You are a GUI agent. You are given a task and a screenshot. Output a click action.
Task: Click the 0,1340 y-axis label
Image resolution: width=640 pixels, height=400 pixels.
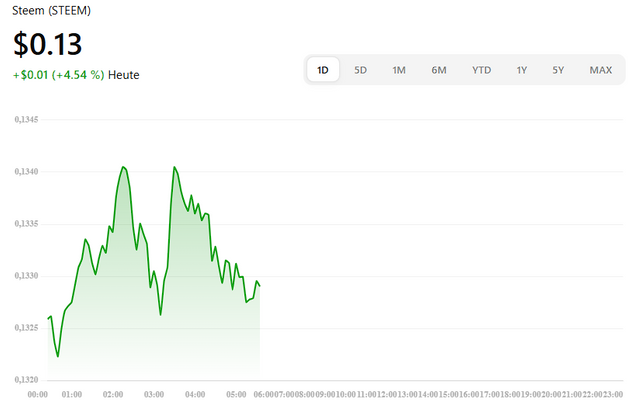tap(26, 172)
